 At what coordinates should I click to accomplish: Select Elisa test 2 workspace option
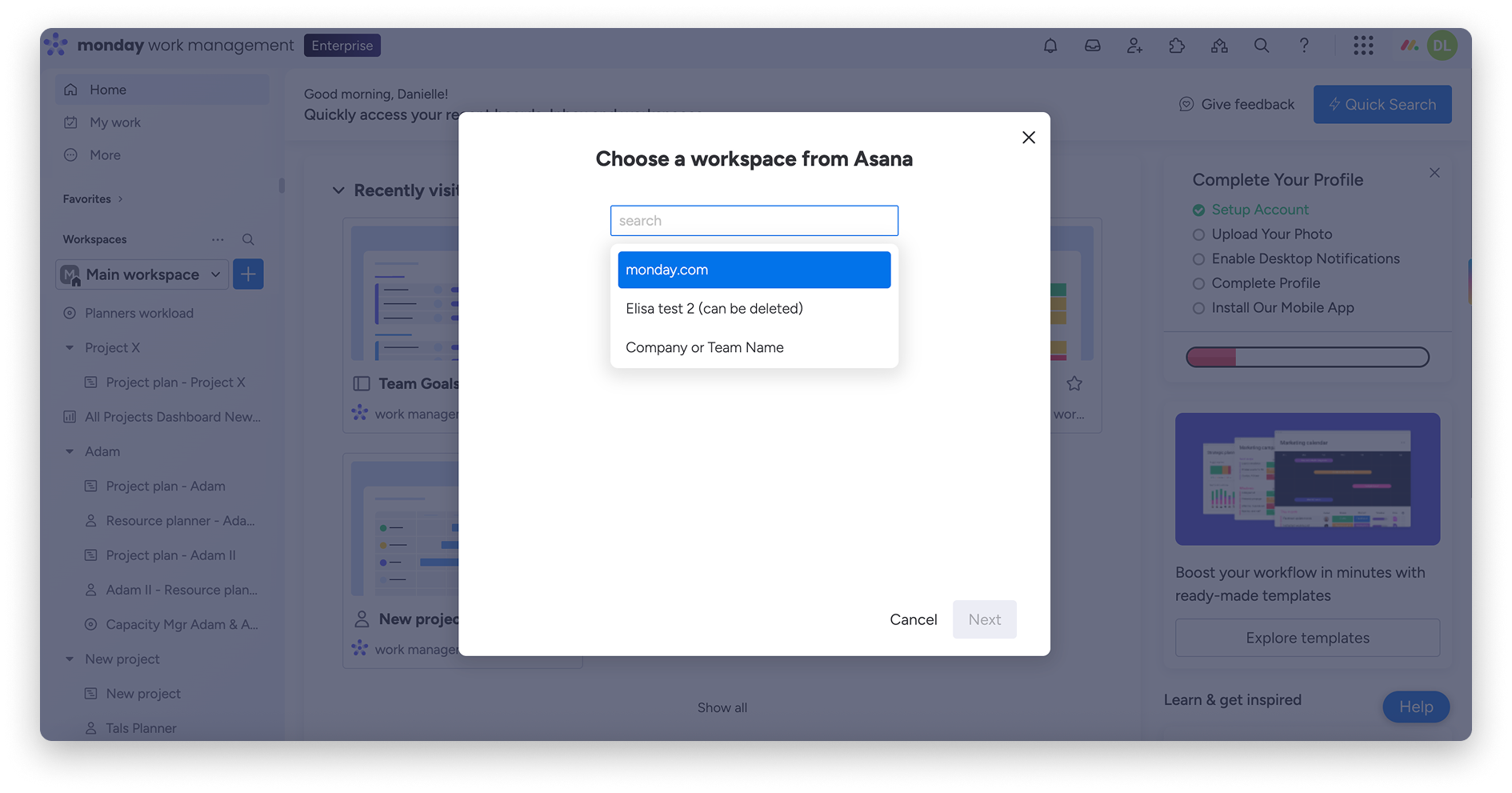pyautogui.click(x=754, y=309)
